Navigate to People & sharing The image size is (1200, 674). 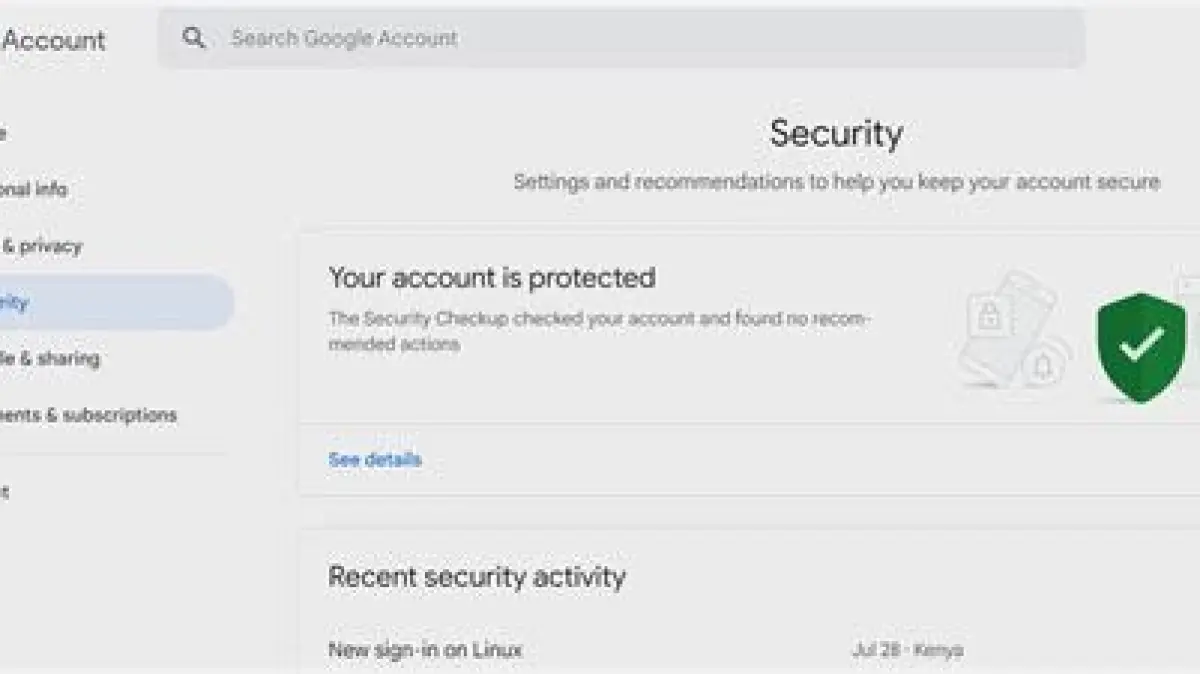tap(50, 358)
